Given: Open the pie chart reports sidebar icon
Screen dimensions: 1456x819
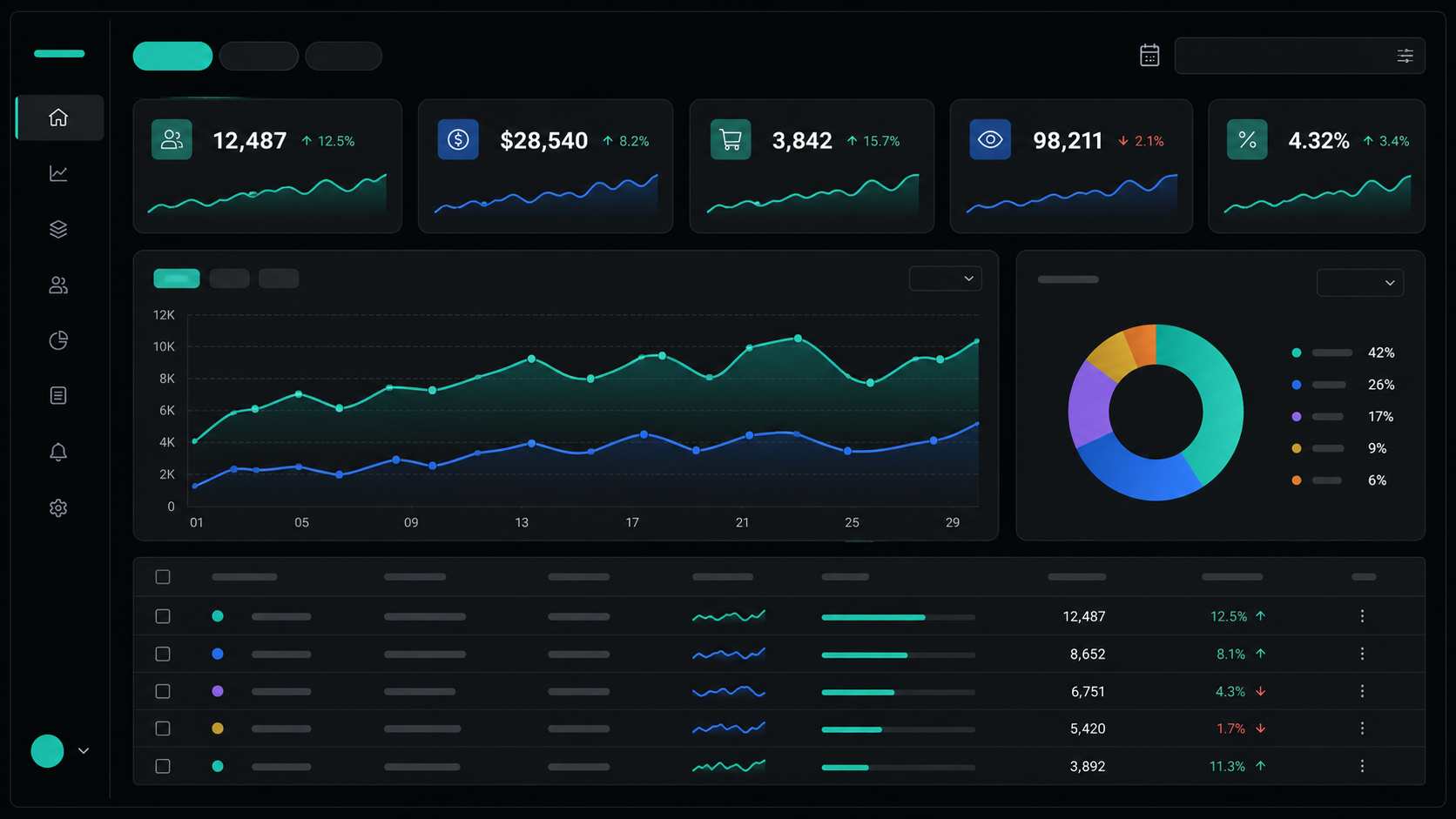Looking at the screenshot, I should [58, 340].
